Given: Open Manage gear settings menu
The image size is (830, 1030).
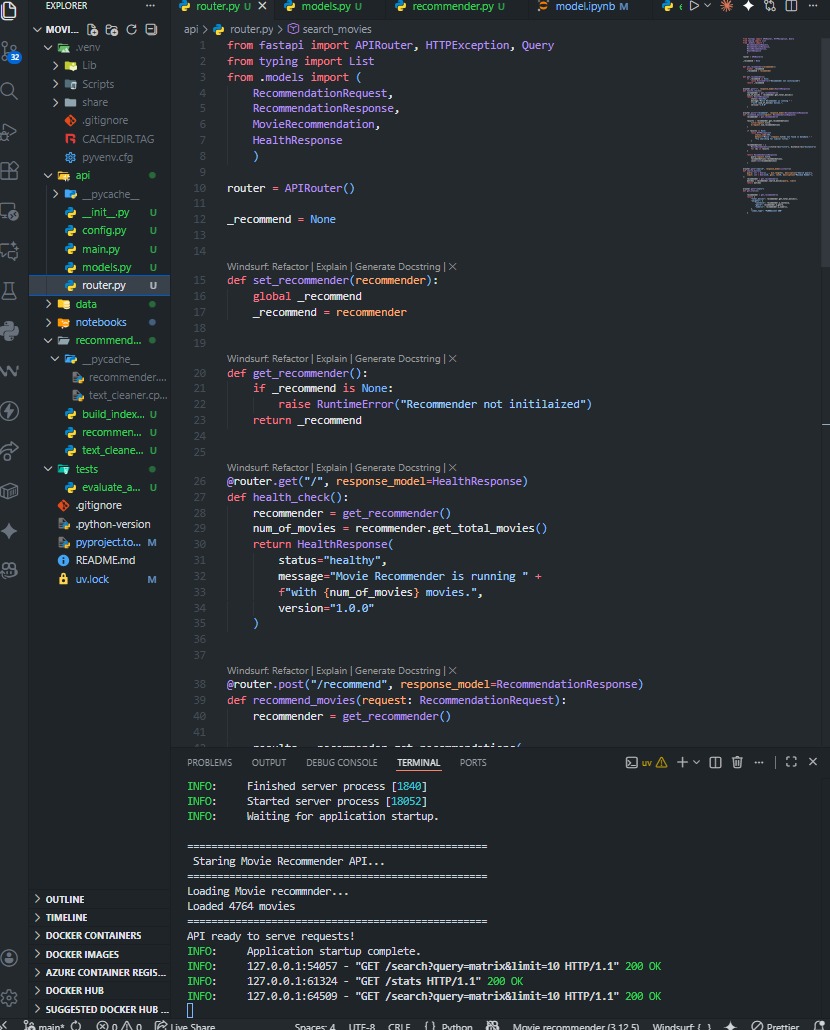Looking at the screenshot, I should point(9,998).
